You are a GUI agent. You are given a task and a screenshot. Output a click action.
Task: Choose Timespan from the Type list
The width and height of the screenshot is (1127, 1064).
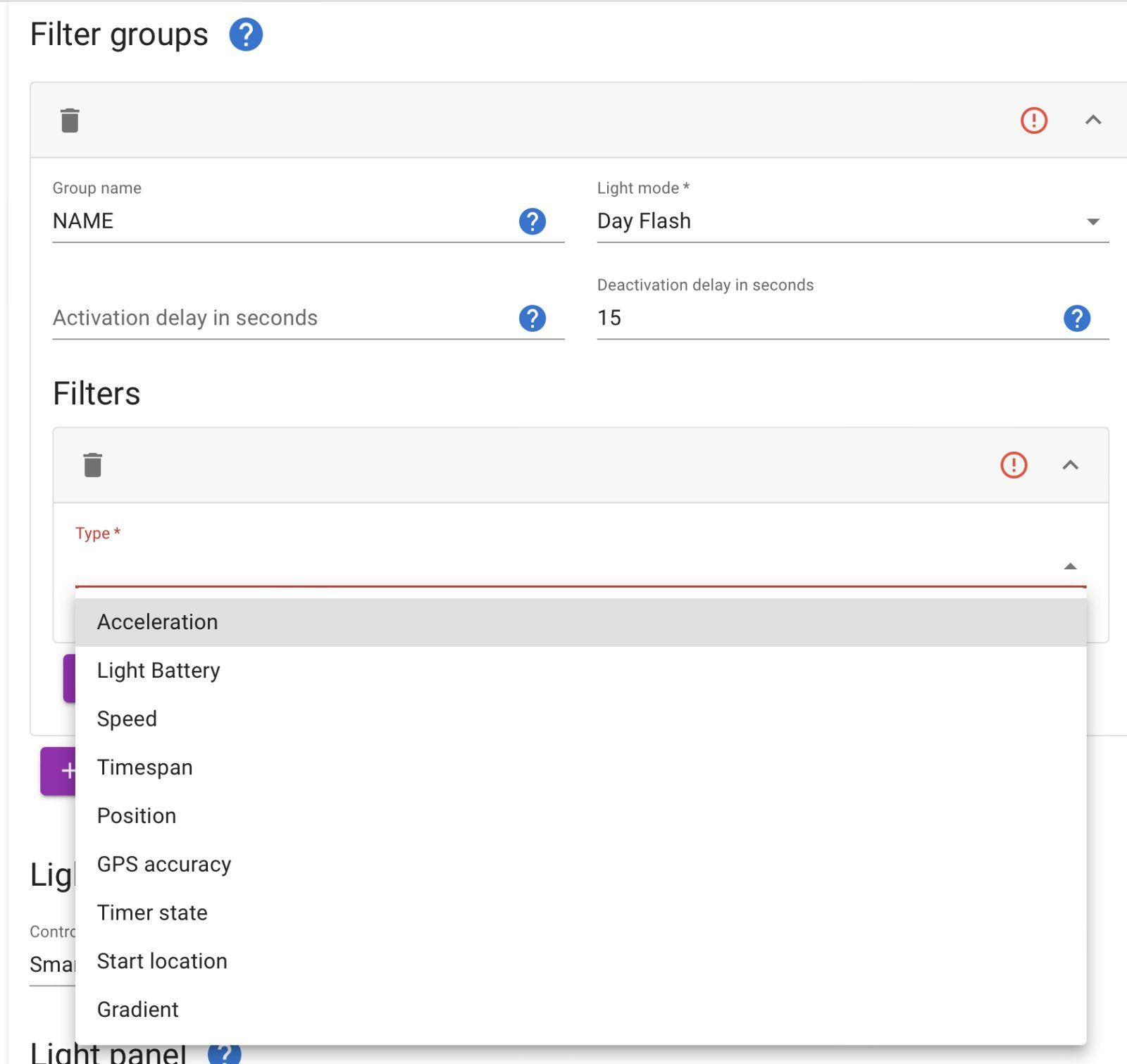[144, 767]
